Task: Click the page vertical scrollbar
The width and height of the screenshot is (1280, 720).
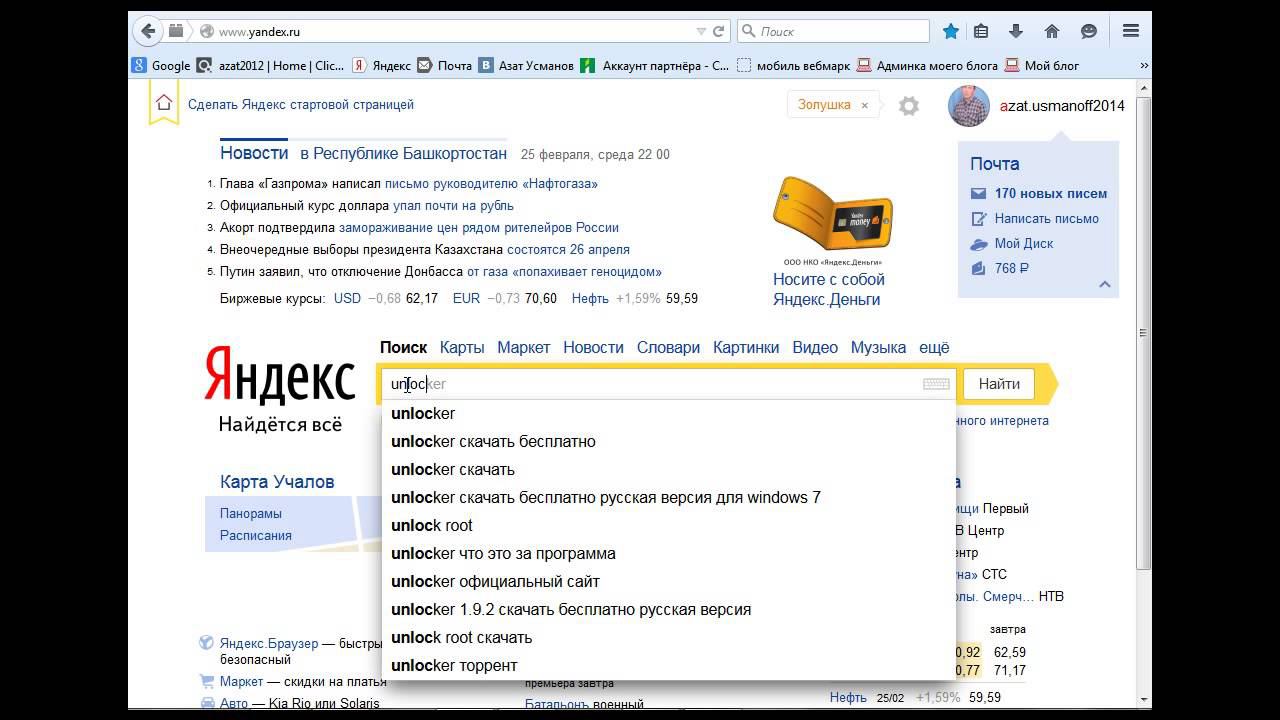Action: click(1144, 334)
